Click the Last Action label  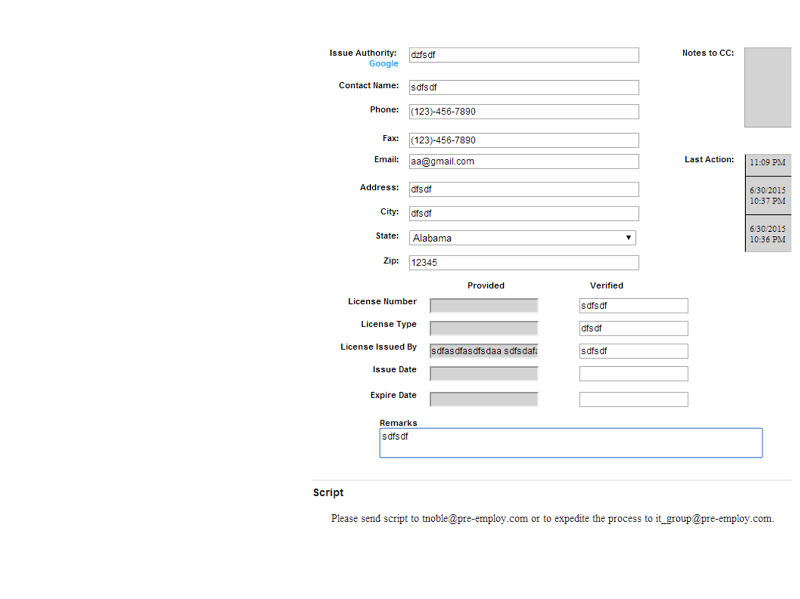coord(709,160)
